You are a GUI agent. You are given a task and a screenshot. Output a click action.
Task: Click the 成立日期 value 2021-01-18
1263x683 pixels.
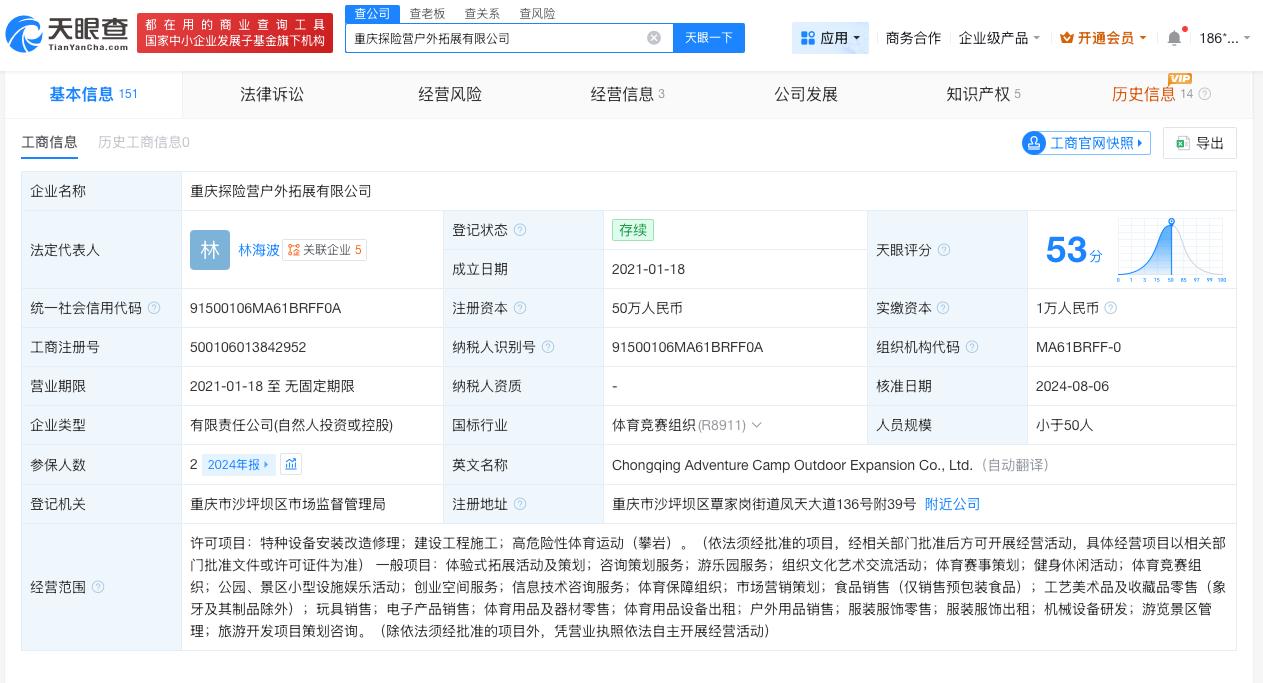(x=646, y=269)
